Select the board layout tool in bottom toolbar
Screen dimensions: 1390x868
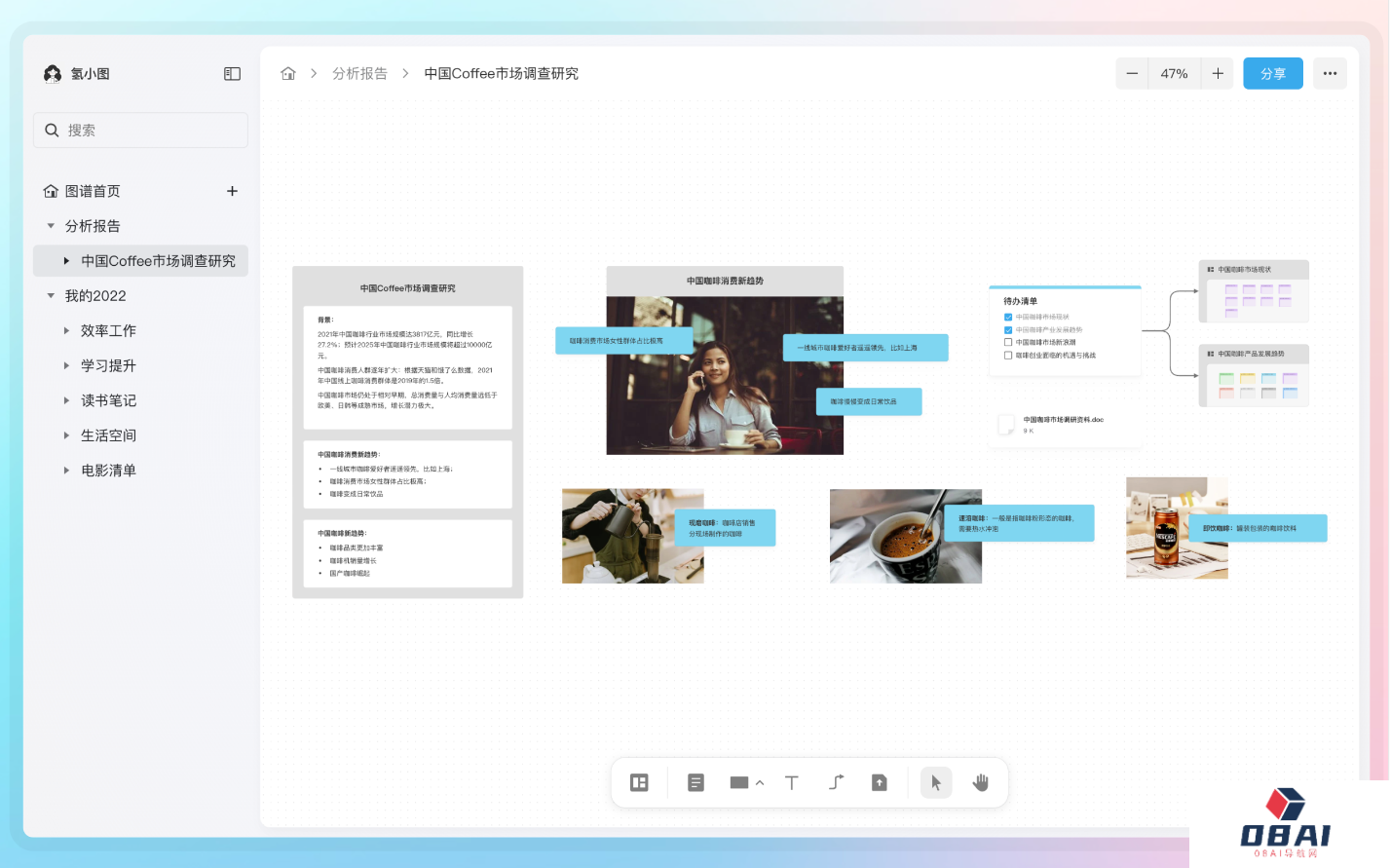pos(639,782)
